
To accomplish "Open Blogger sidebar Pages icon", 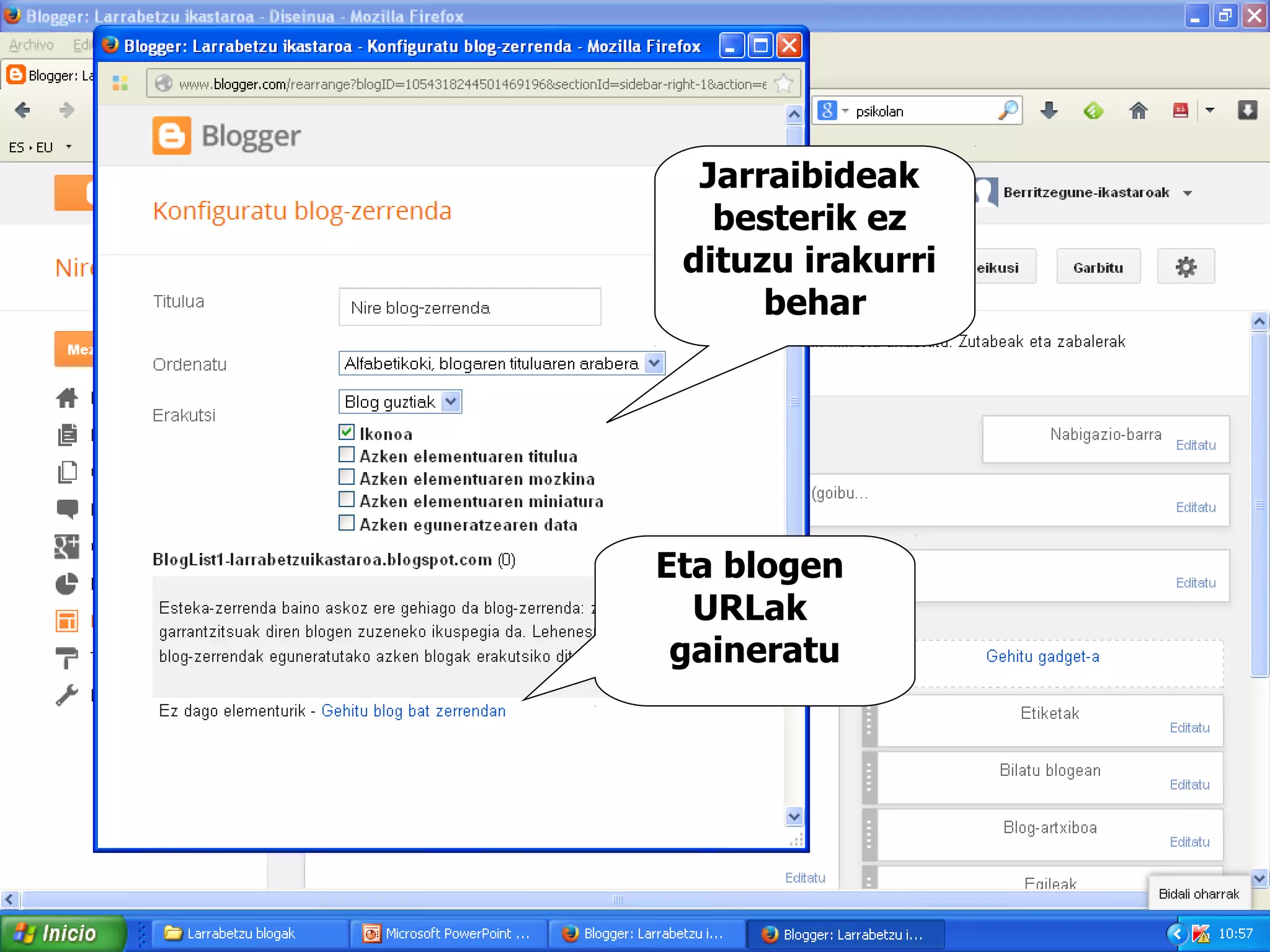I will [67, 472].
